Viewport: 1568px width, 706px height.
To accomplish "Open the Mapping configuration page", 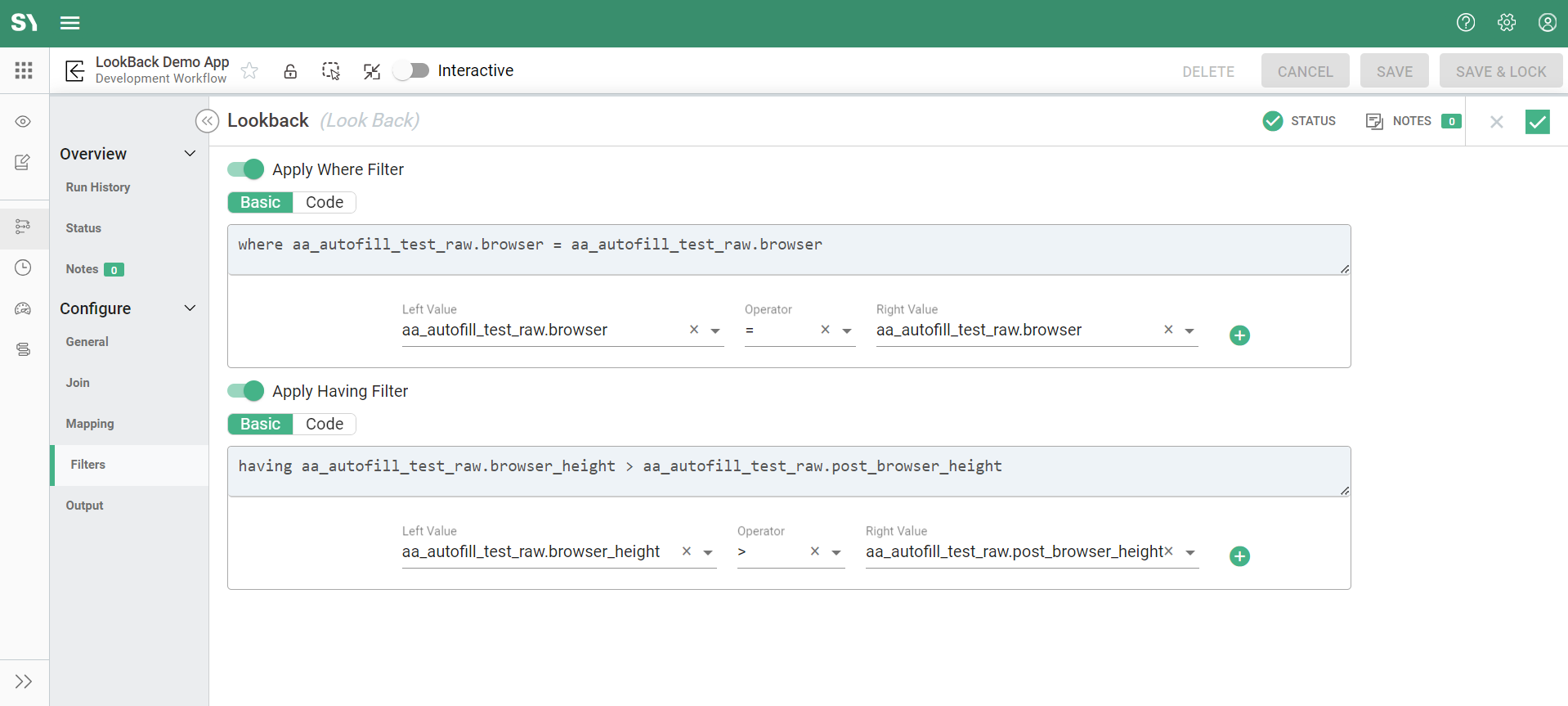I will click(x=90, y=424).
